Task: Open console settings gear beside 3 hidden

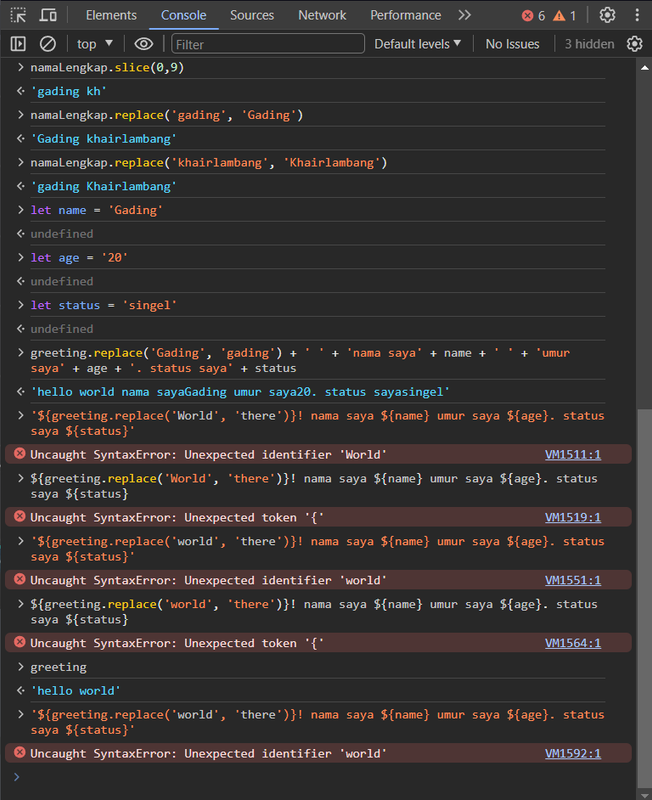Action: pos(634,44)
